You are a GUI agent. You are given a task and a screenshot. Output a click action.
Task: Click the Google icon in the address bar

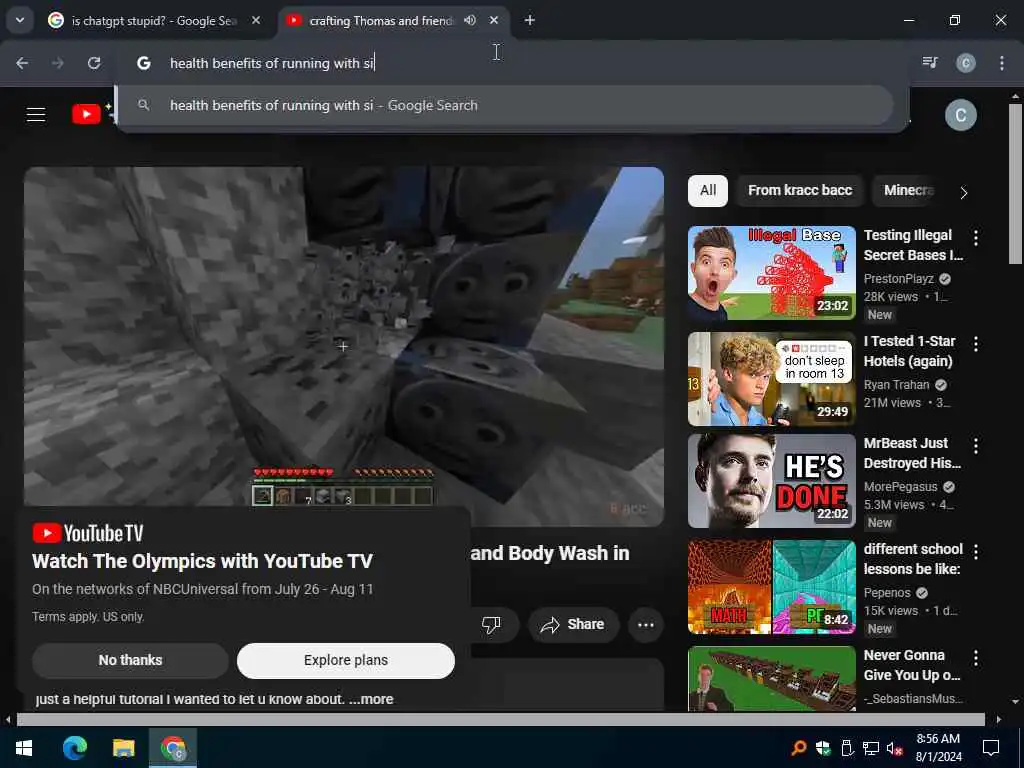point(144,63)
